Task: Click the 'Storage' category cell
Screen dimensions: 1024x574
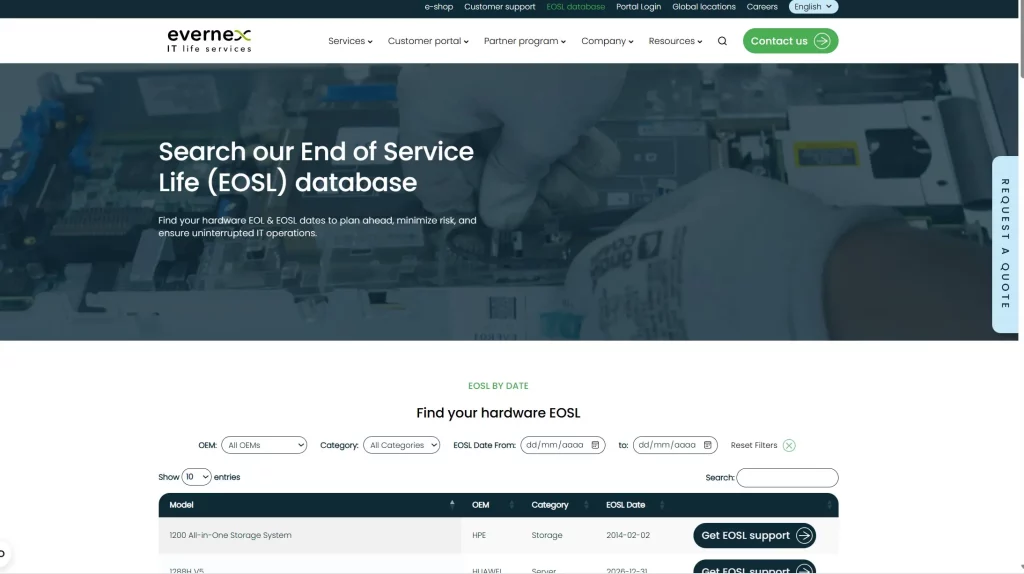Action: point(547,535)
